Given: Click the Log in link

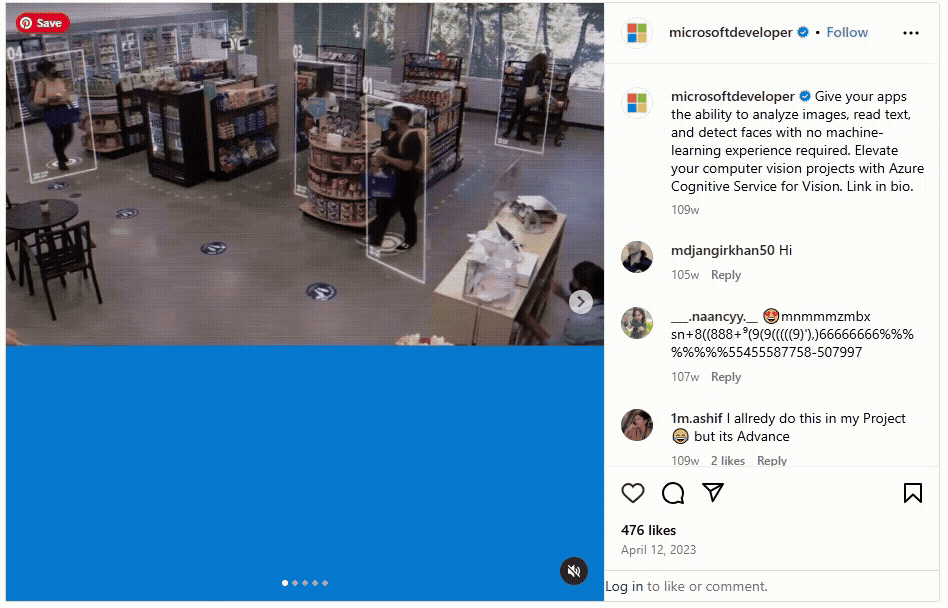Looking at the screenshot, I should (624, 586).
